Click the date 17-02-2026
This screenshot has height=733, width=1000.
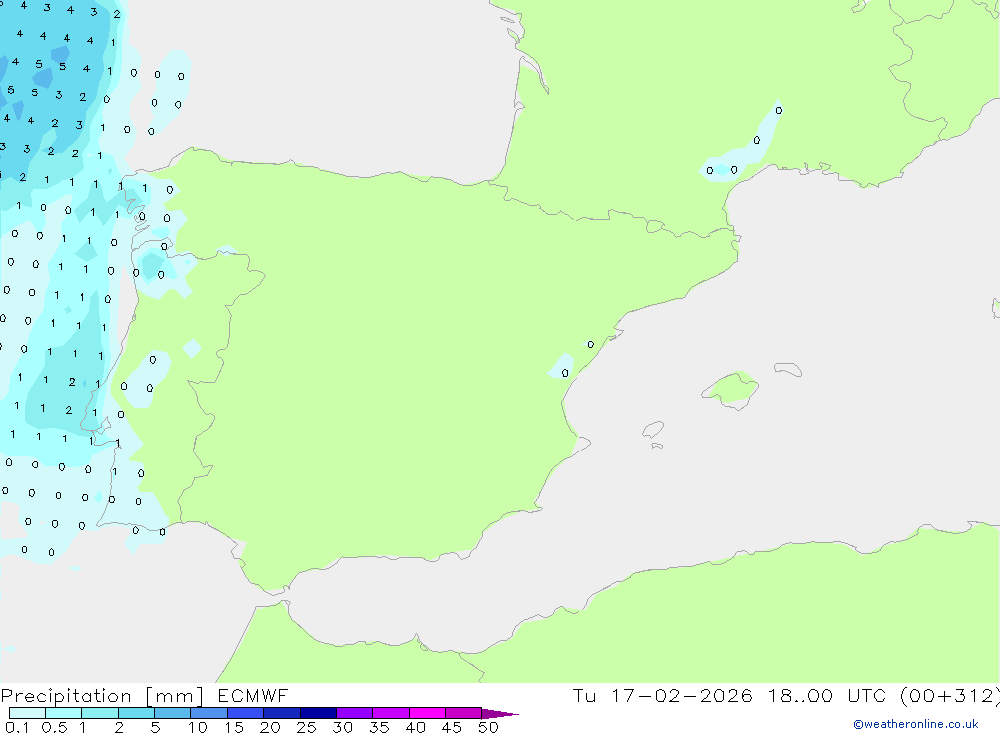pyautogui.click(x=682, y=695)
